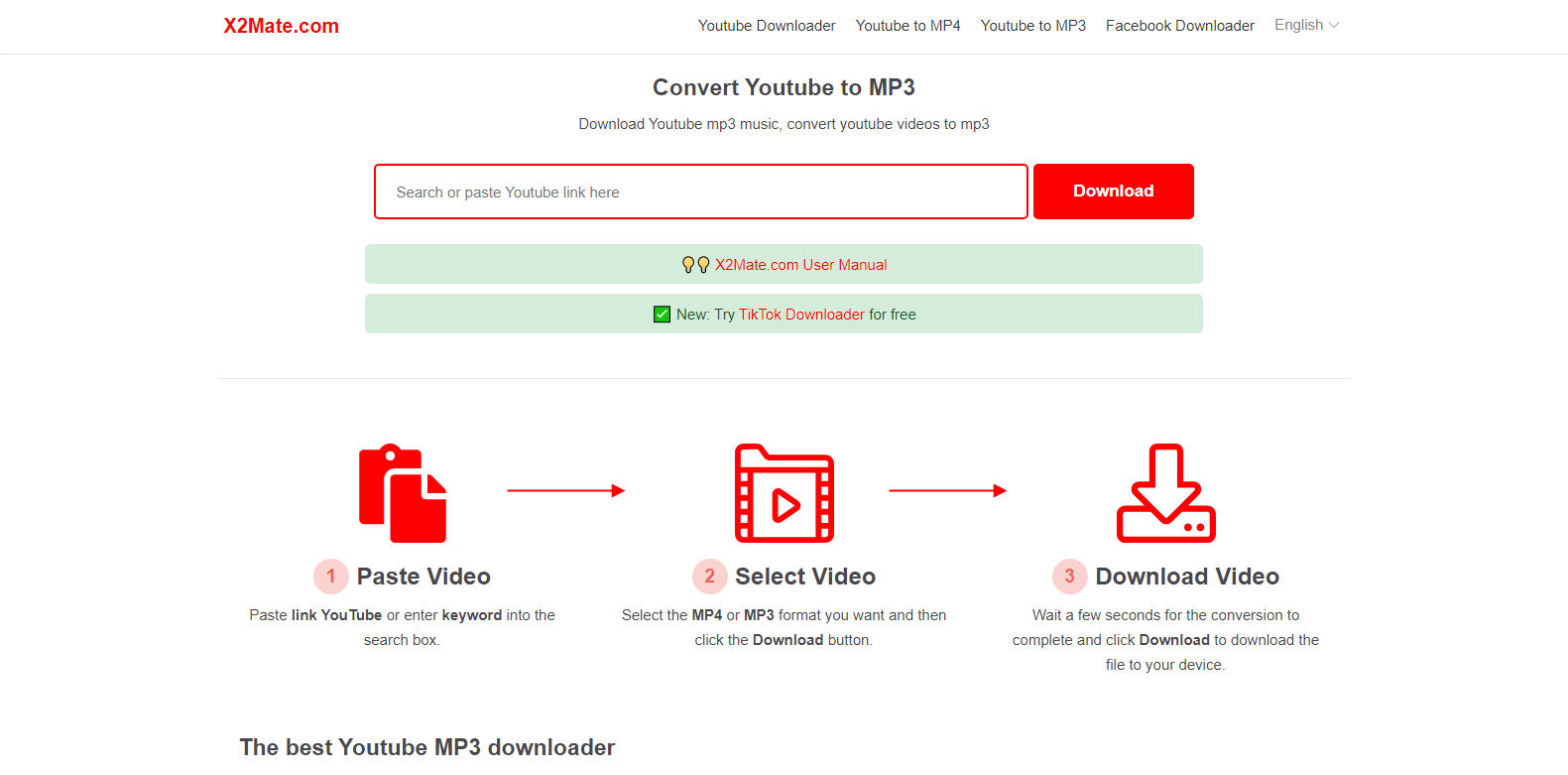
Task: Click the 'Paste link YouTube or enter keyword' text
Action: pyautogui.click(x=402, y=627)
